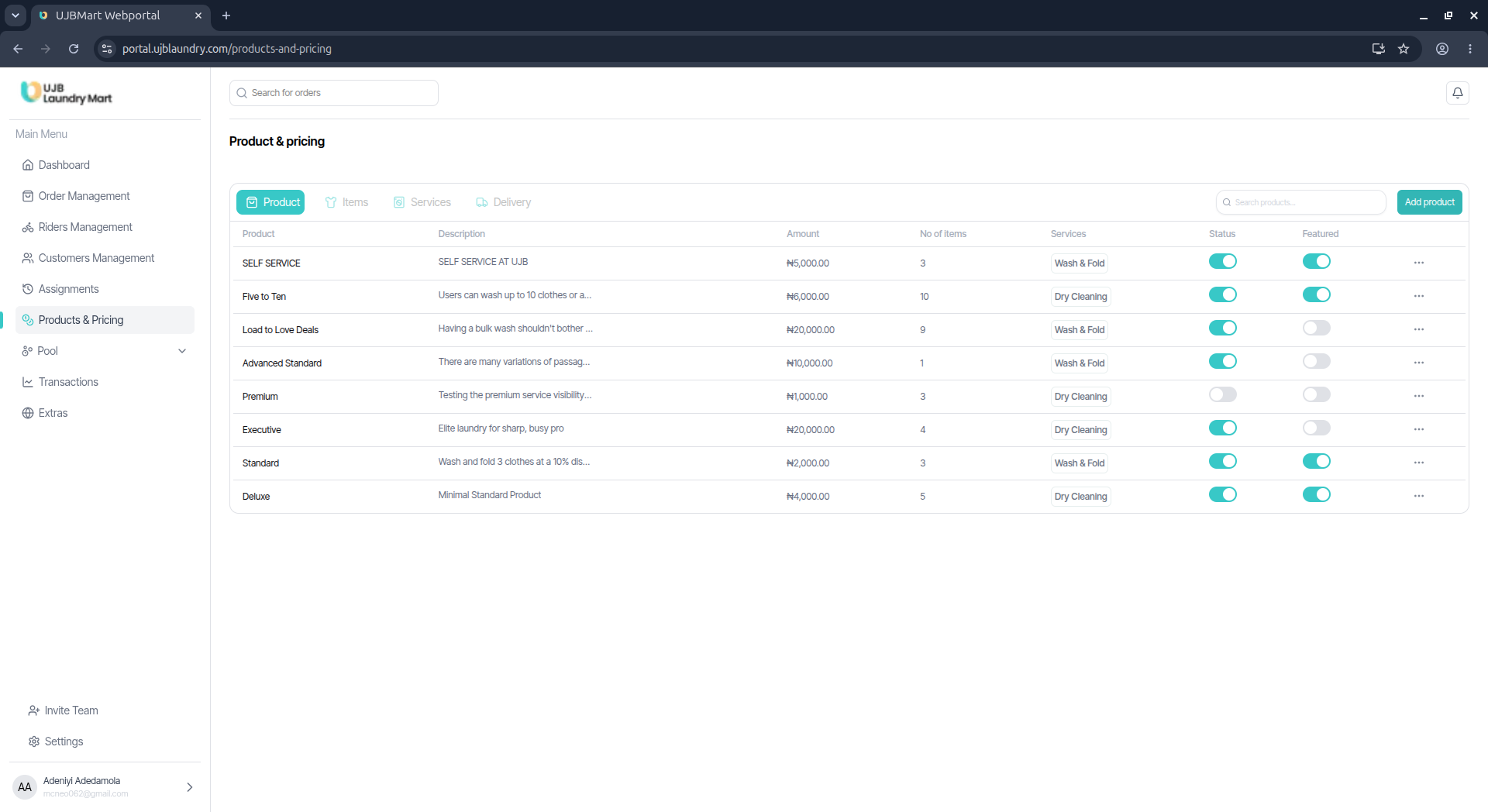This screenshot has width=1488, height=812.
Task: Go back in browser history
Action: (18, 49)
